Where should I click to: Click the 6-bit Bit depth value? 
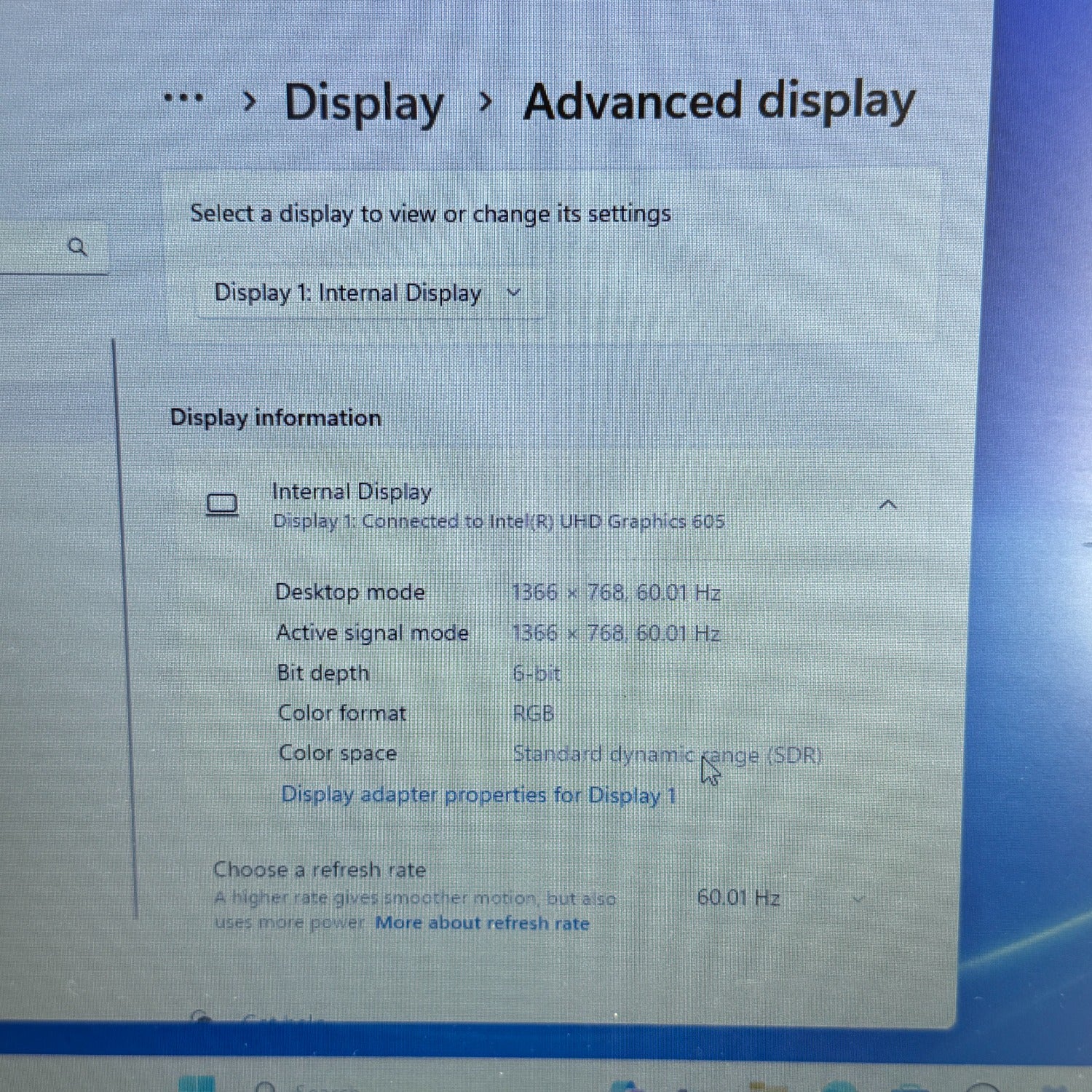[x=537, y=673]
